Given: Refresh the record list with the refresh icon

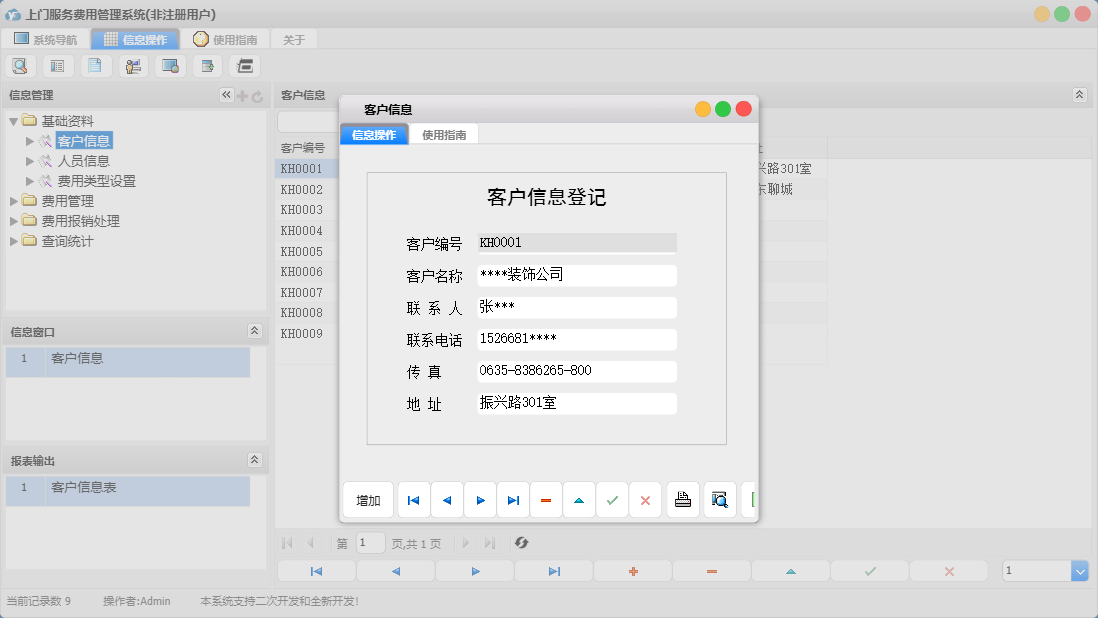Looking at the screenshot, I should 519,543.
